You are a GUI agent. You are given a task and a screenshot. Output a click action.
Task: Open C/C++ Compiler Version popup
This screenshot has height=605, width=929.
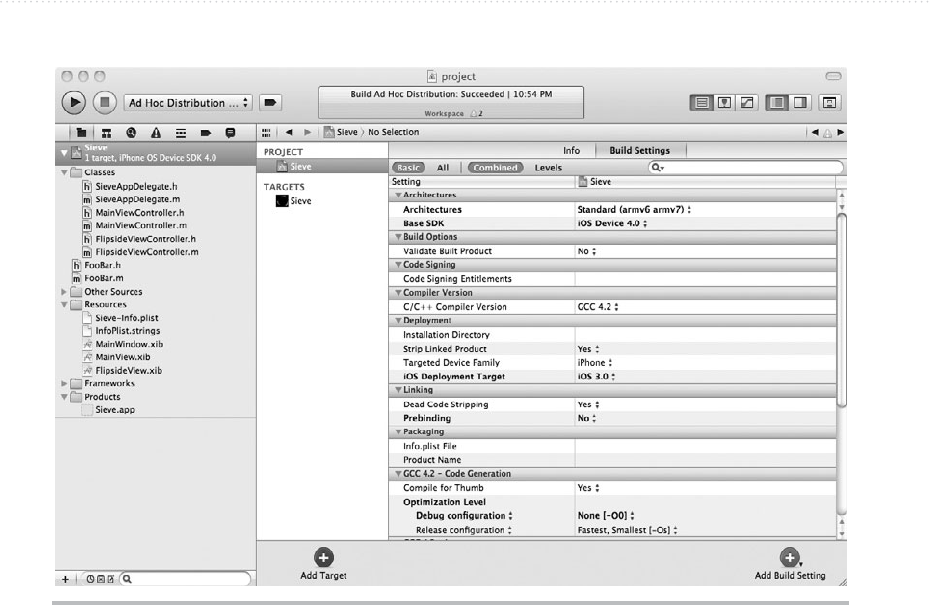click(x=598, y=307)
